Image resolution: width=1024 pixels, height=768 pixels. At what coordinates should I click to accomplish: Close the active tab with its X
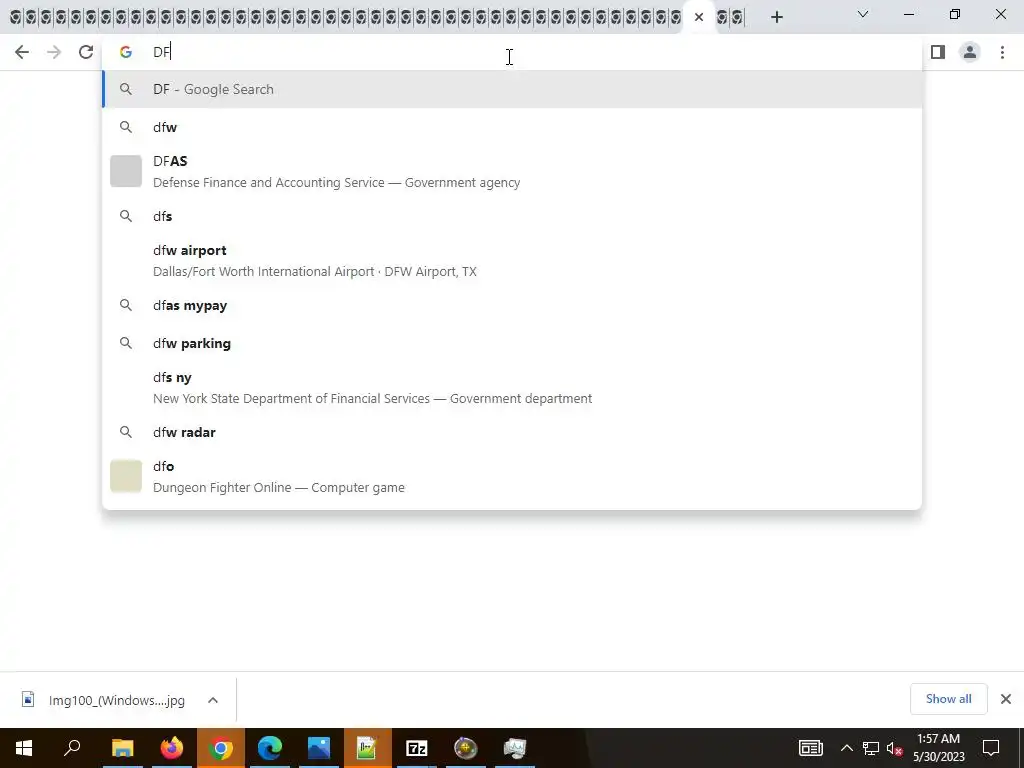click(x=699, y=17)
